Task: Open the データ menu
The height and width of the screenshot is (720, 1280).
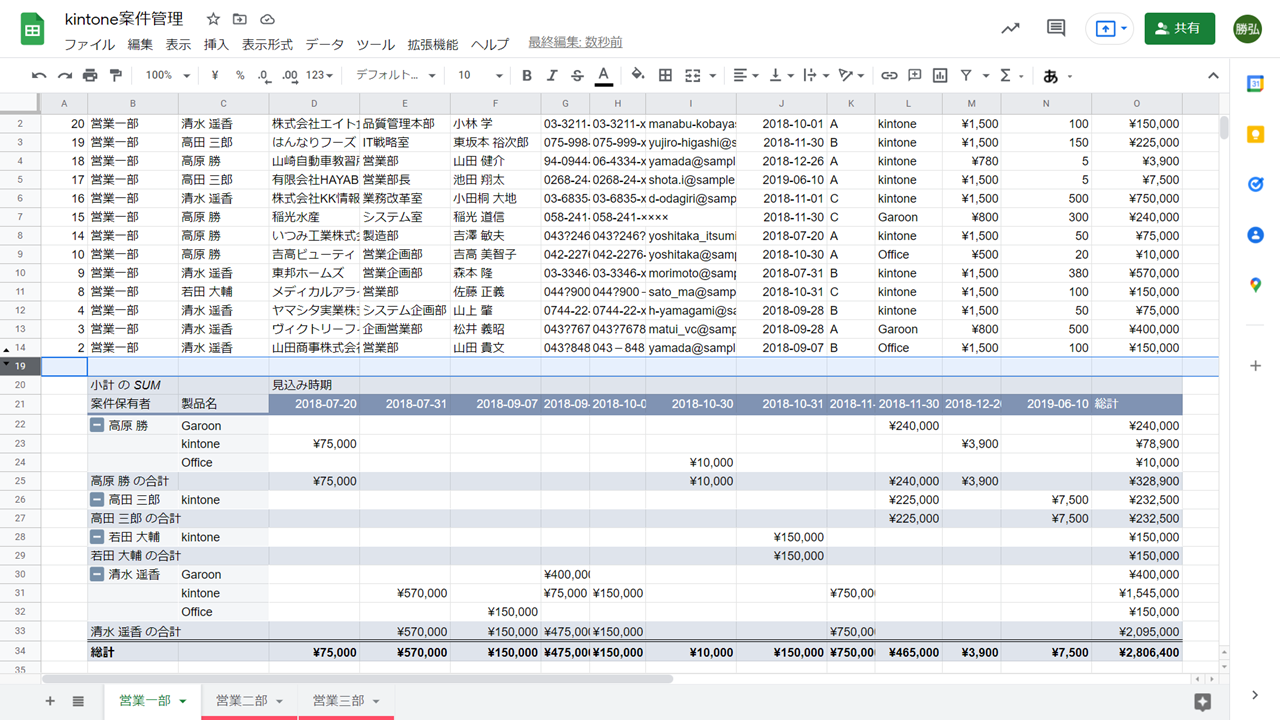Action: coord(325,44)
